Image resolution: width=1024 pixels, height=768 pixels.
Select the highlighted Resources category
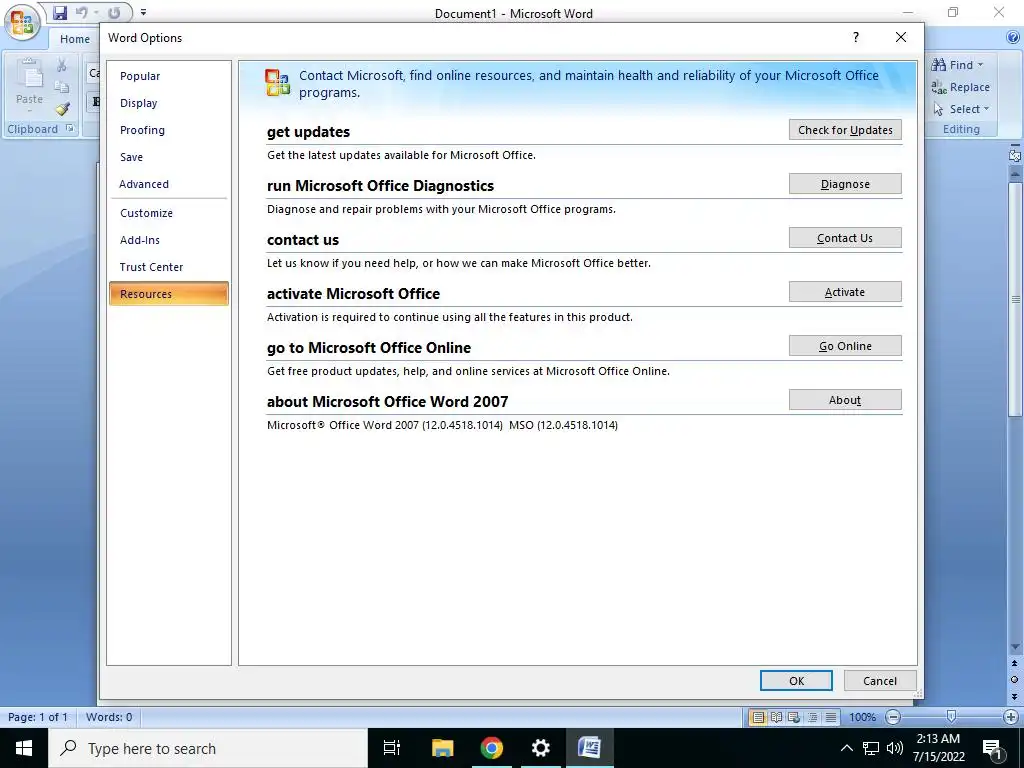pos(168,294)
